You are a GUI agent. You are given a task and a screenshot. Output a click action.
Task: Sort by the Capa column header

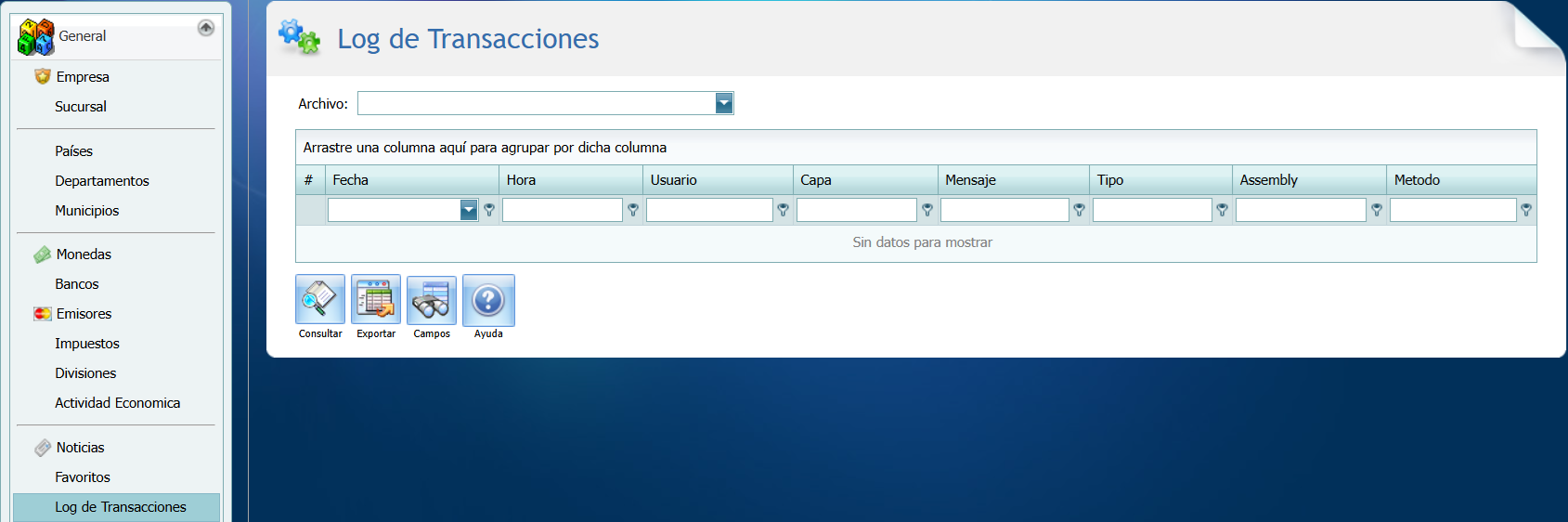click(865, 180)
